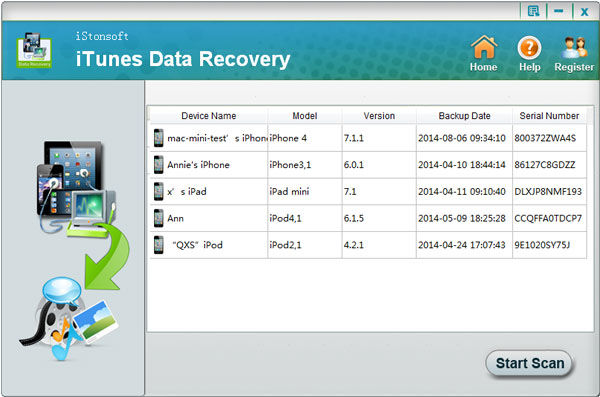Open the feedback icon in title bar
This screenshot has height=397, width=600.
tap(533, 11)
